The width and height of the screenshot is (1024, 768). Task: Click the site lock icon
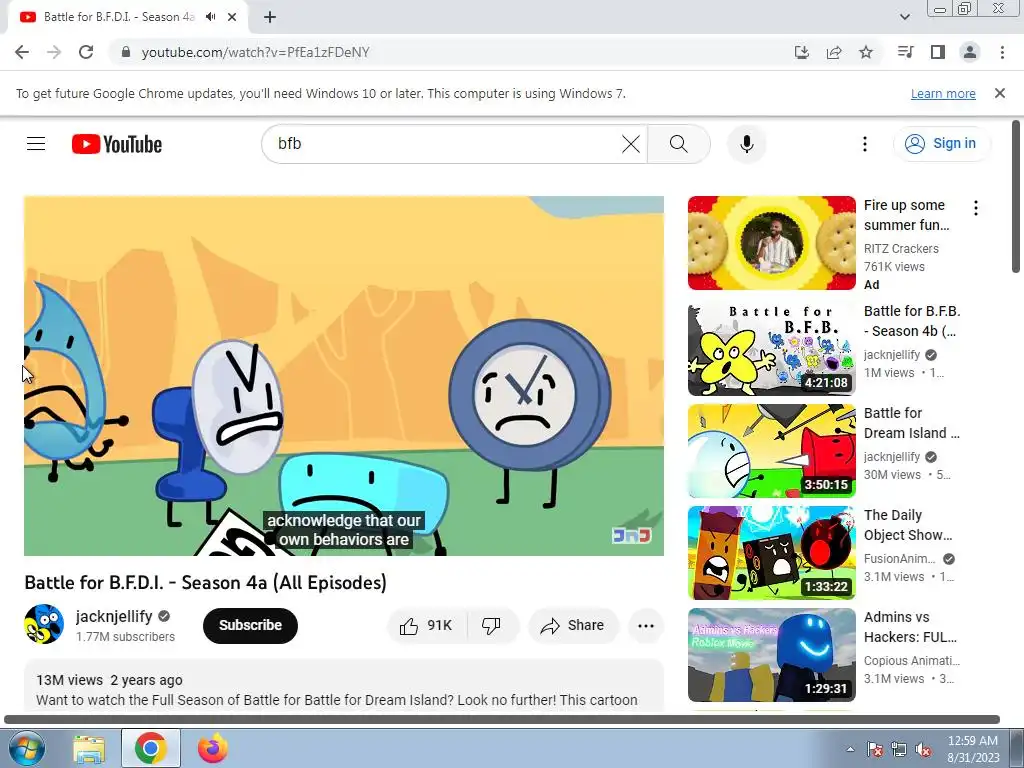(126, 52)
